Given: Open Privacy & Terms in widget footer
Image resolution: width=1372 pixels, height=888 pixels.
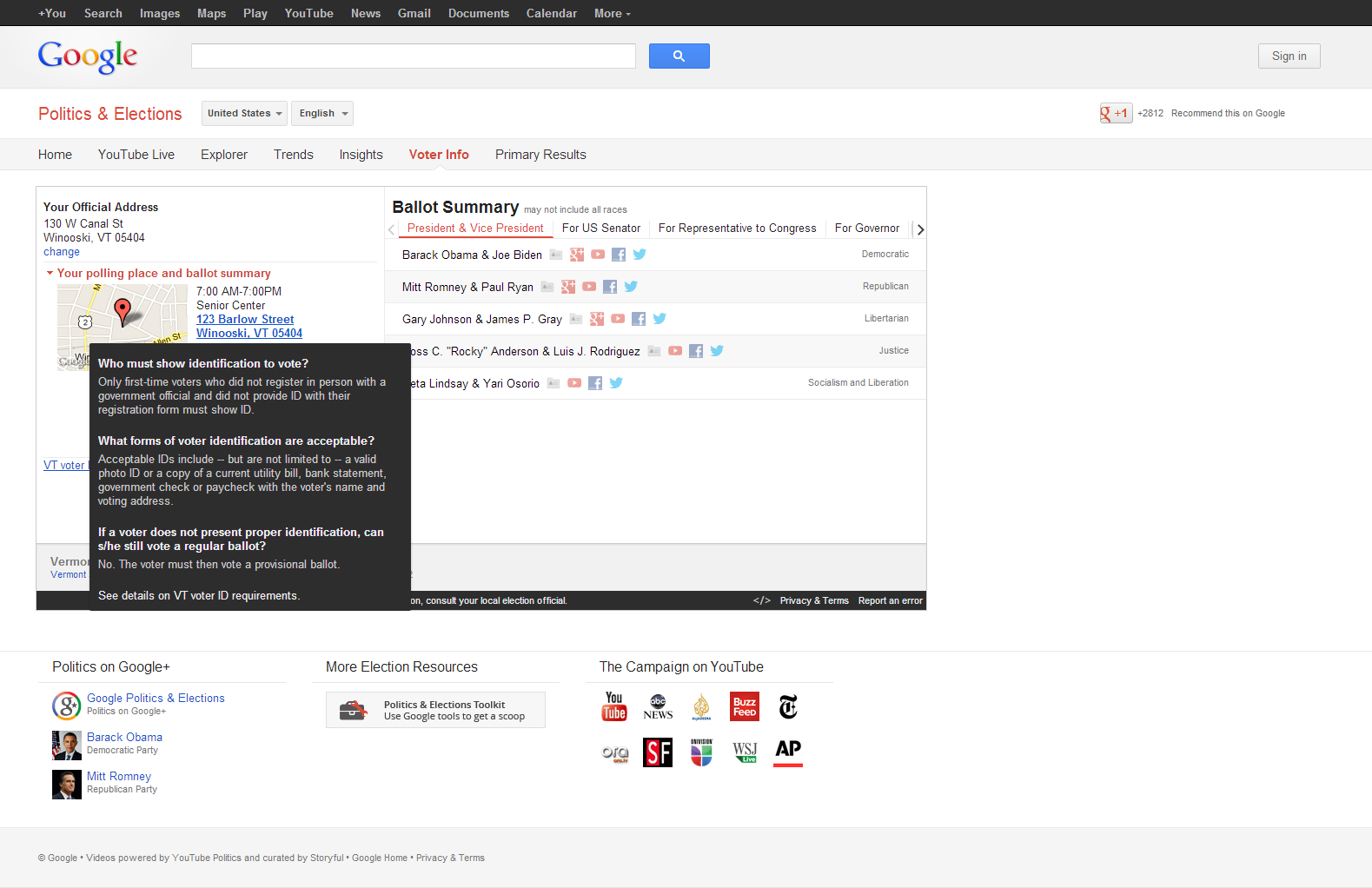Looking at the screenshot, I should coord(814,600).
